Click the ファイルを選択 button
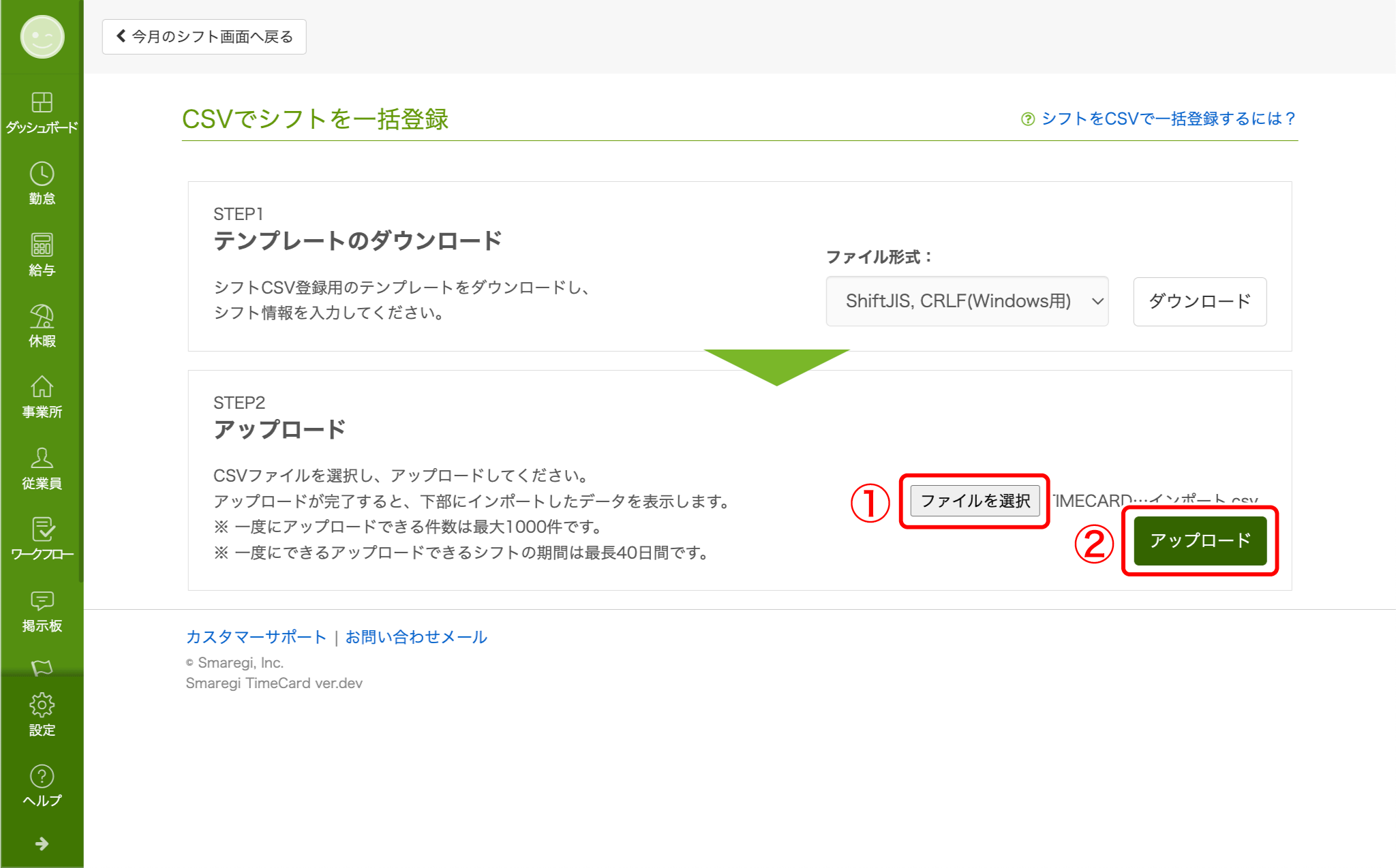This screenshot has height=868, width=1396. [975, 501]
